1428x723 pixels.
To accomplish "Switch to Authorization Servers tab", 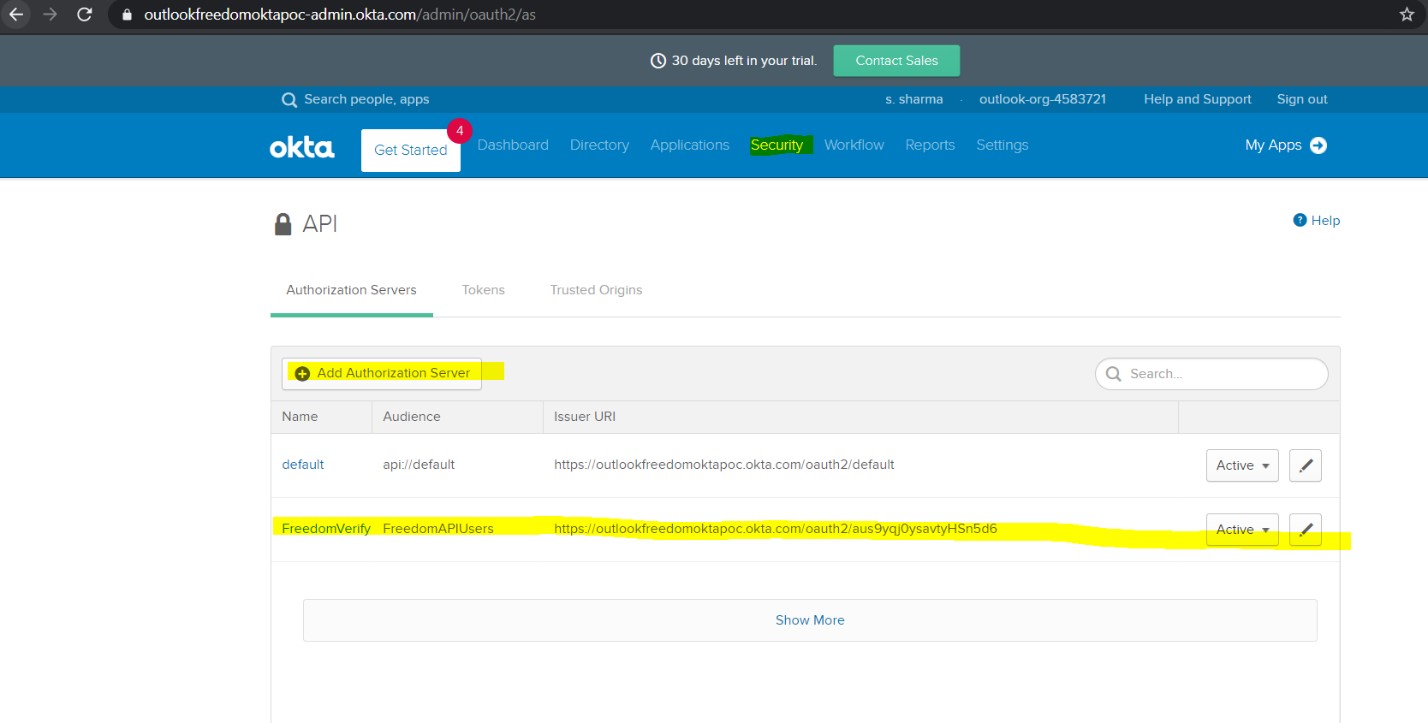I will [351, 290].
